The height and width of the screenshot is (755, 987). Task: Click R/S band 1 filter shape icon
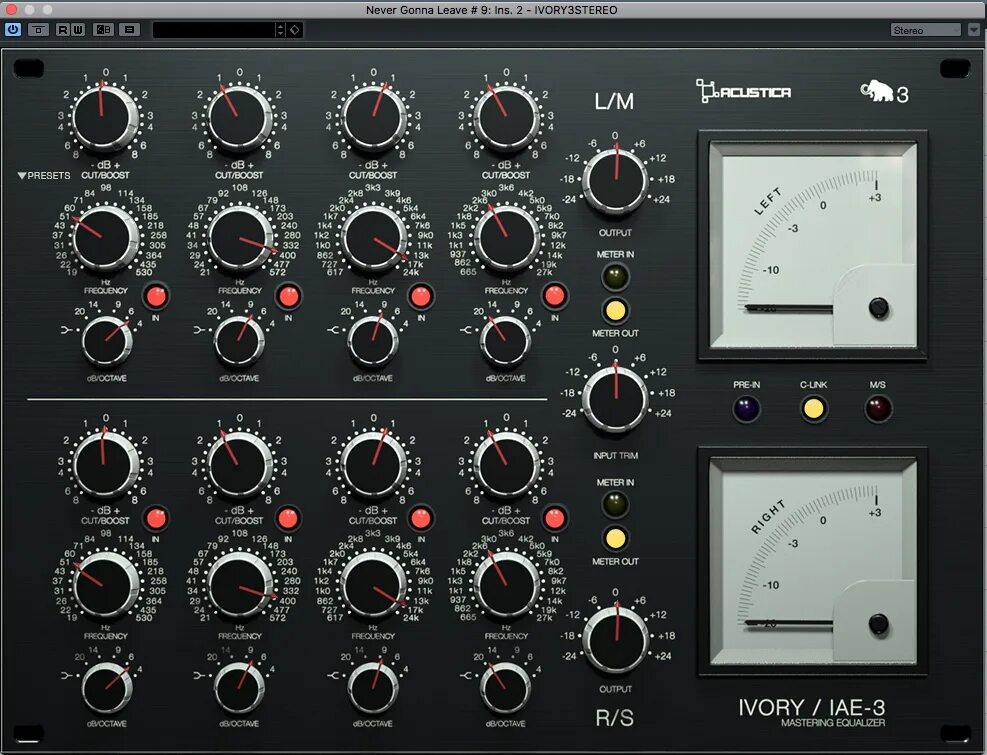pos(67,676)
